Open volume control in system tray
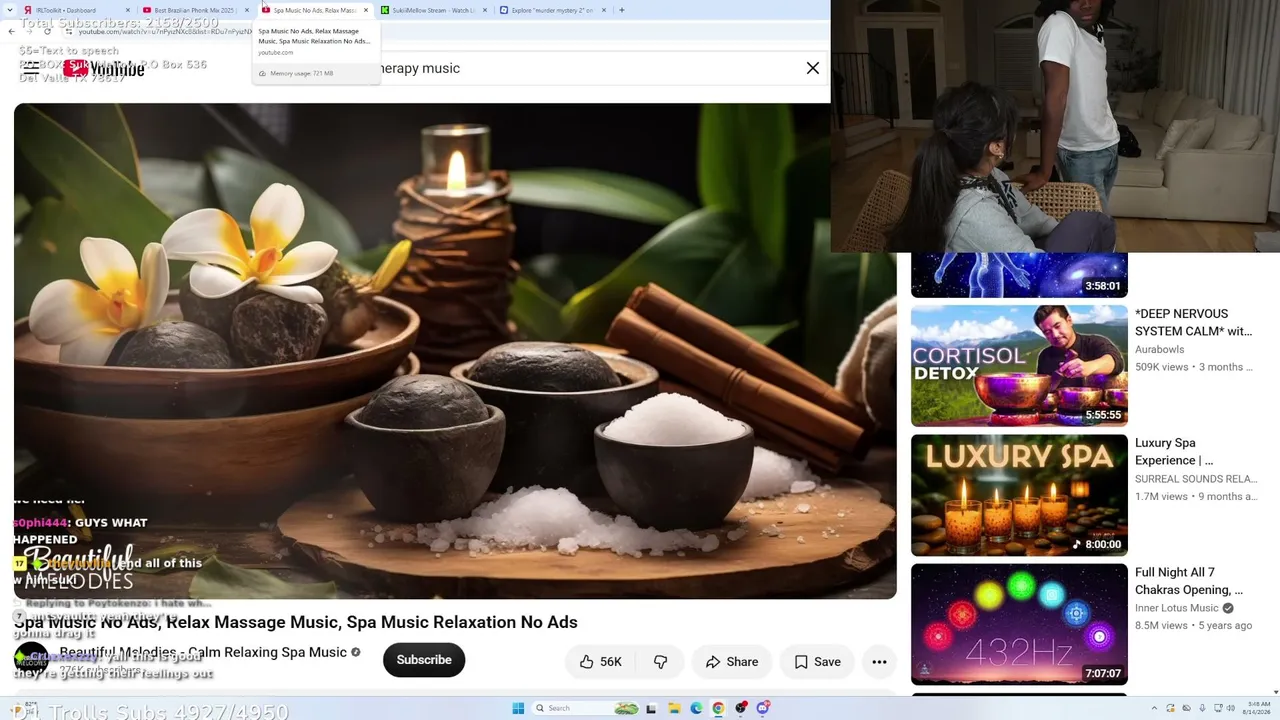Viewport: 1280px width, 720px height. tap(1230, 708)
